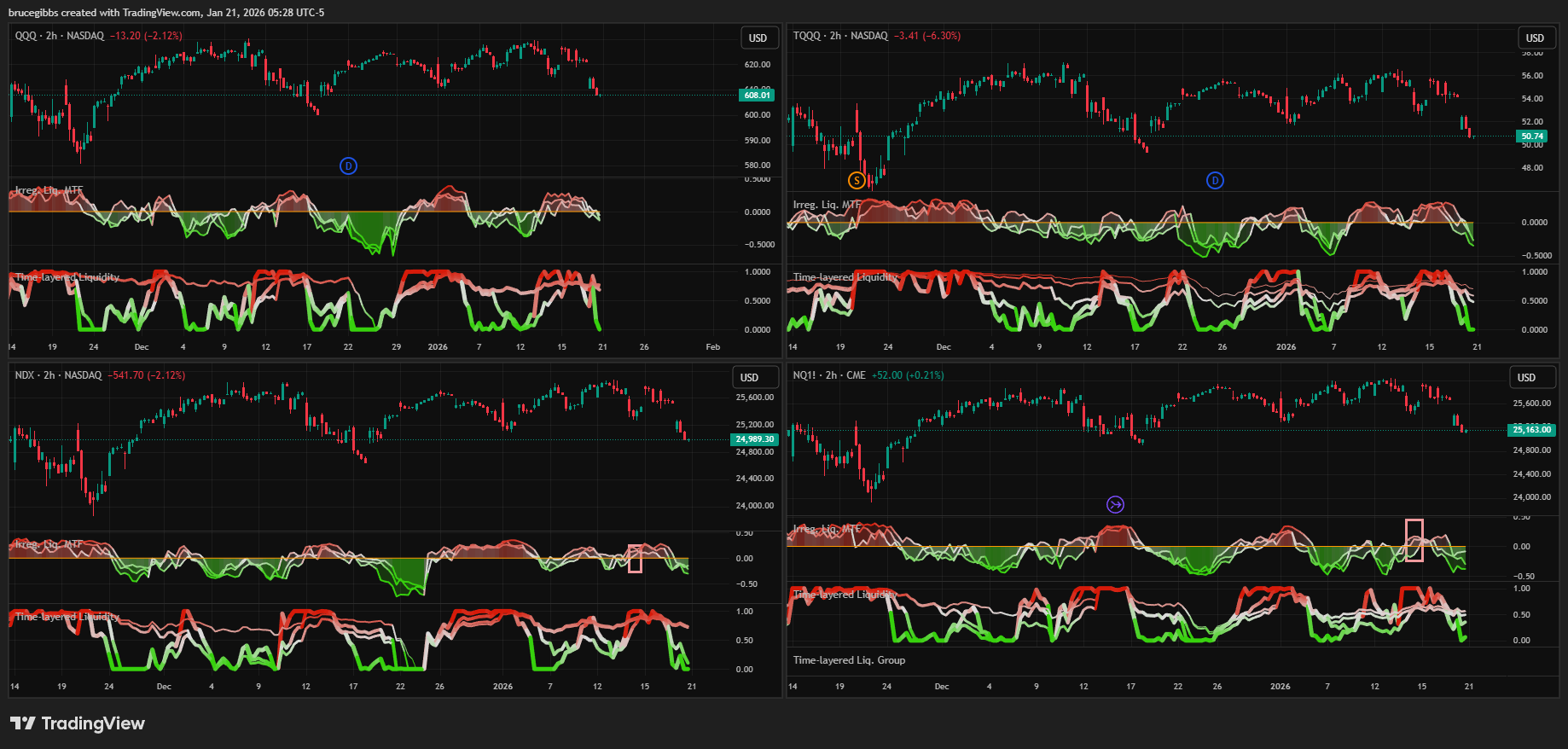Viewport: 1568px width, 749px height.
Task: Click the 24,989.30 price label on NDX chart
Action: point(755,439)
